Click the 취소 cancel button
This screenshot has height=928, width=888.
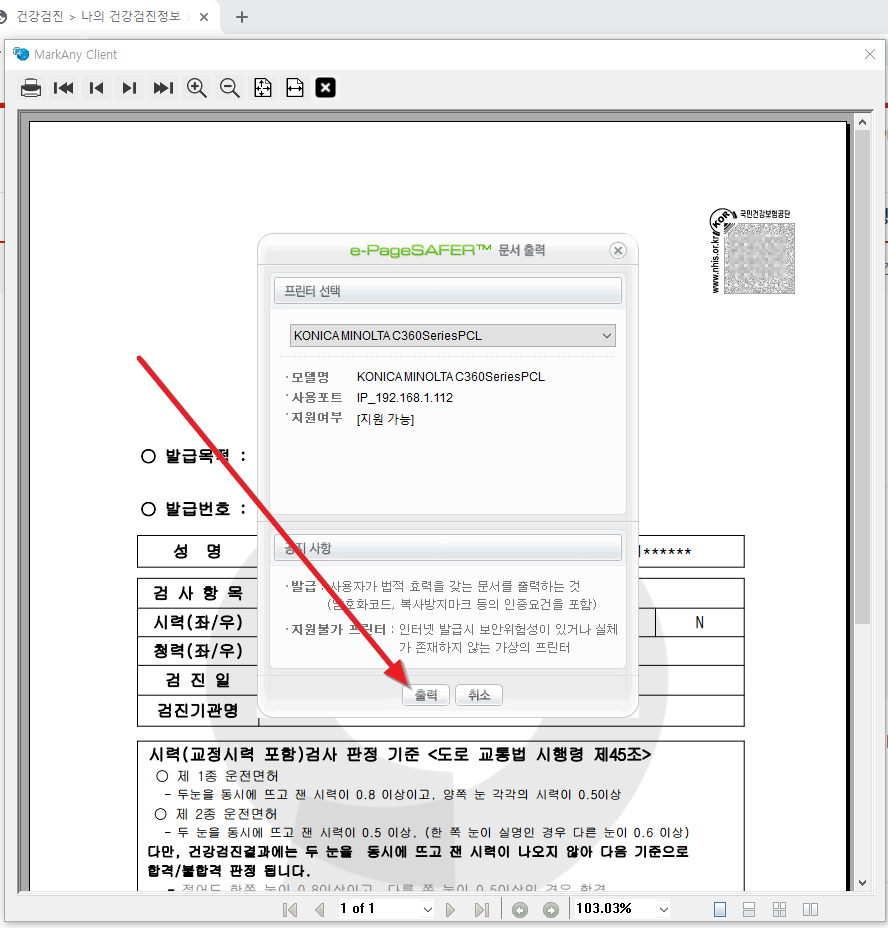[479, 695]
